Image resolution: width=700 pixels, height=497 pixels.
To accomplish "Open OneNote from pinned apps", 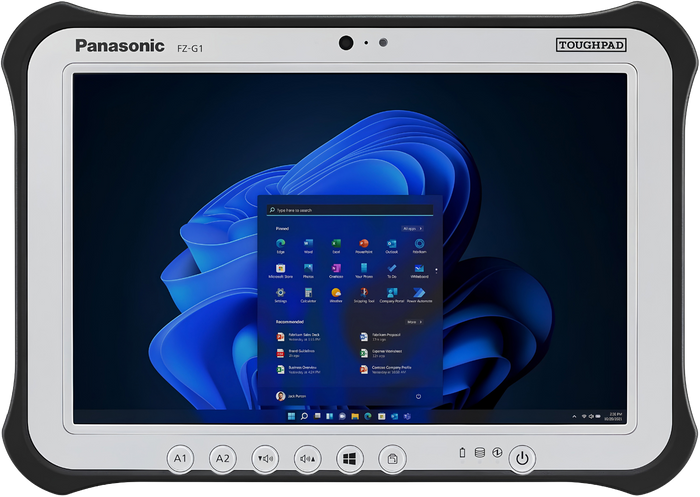I will coord(336,271).
